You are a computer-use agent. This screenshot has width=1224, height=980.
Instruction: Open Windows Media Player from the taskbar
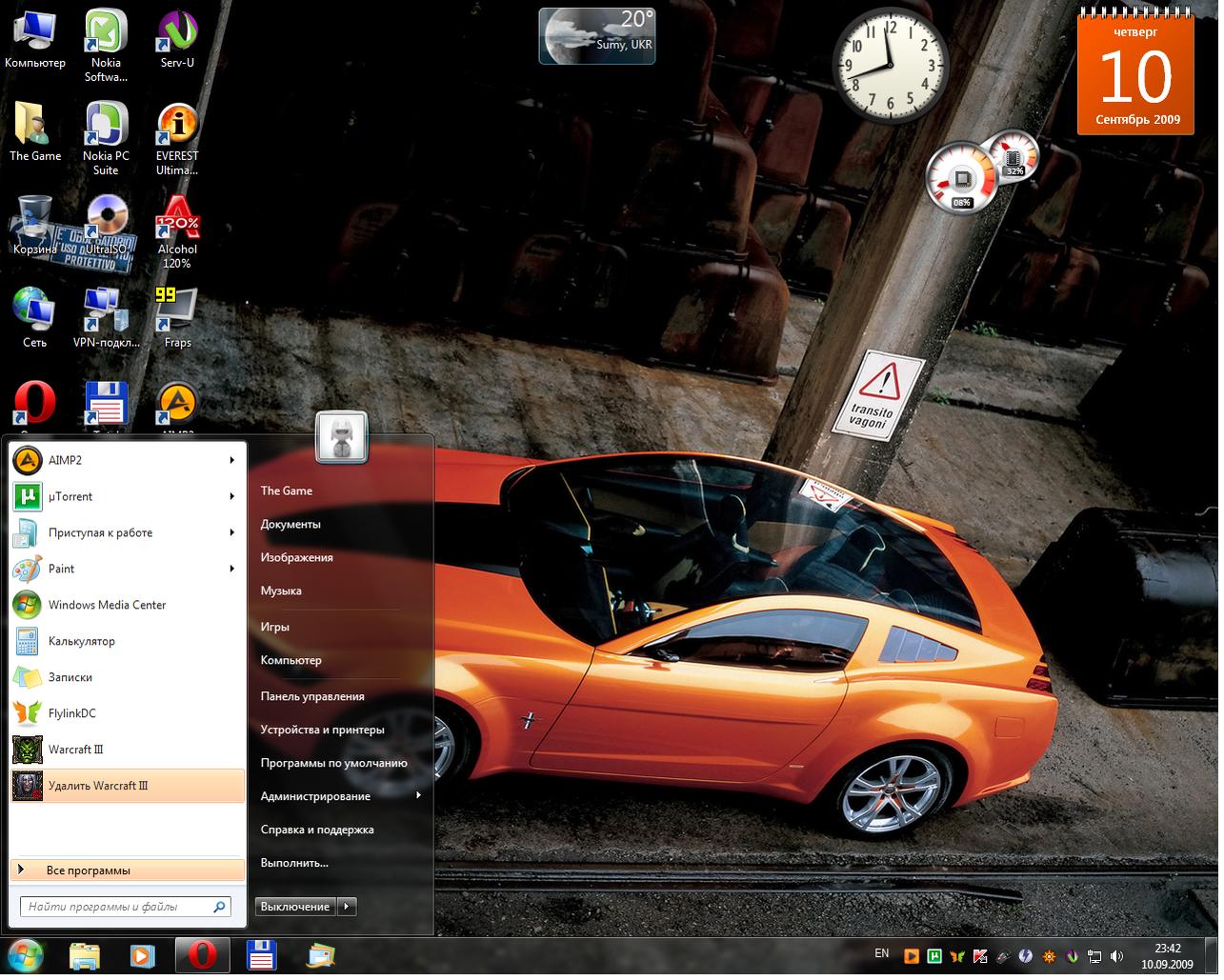[x=142, y=955]
